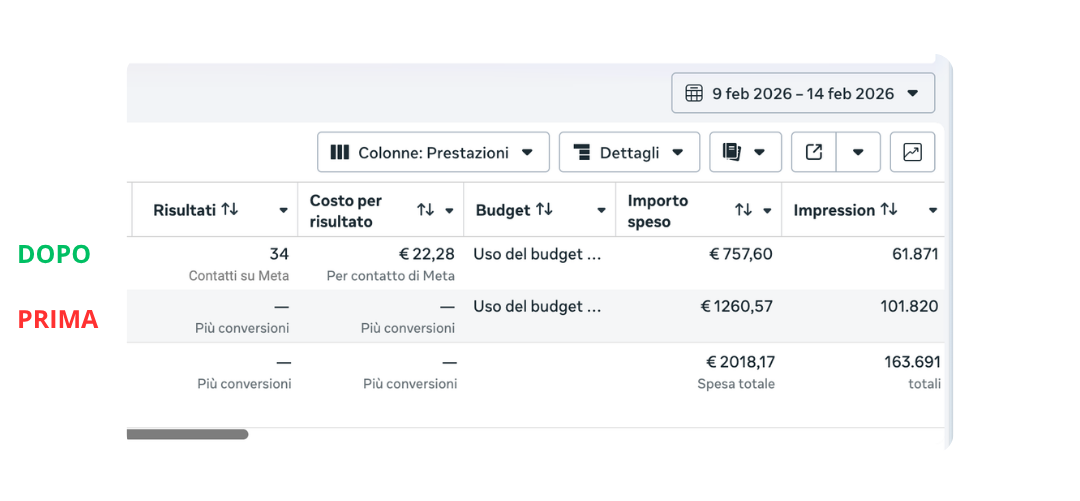Click the Dettagli breakdown icon
Screen dimensions: 1080x501
[x=582, y=152]
